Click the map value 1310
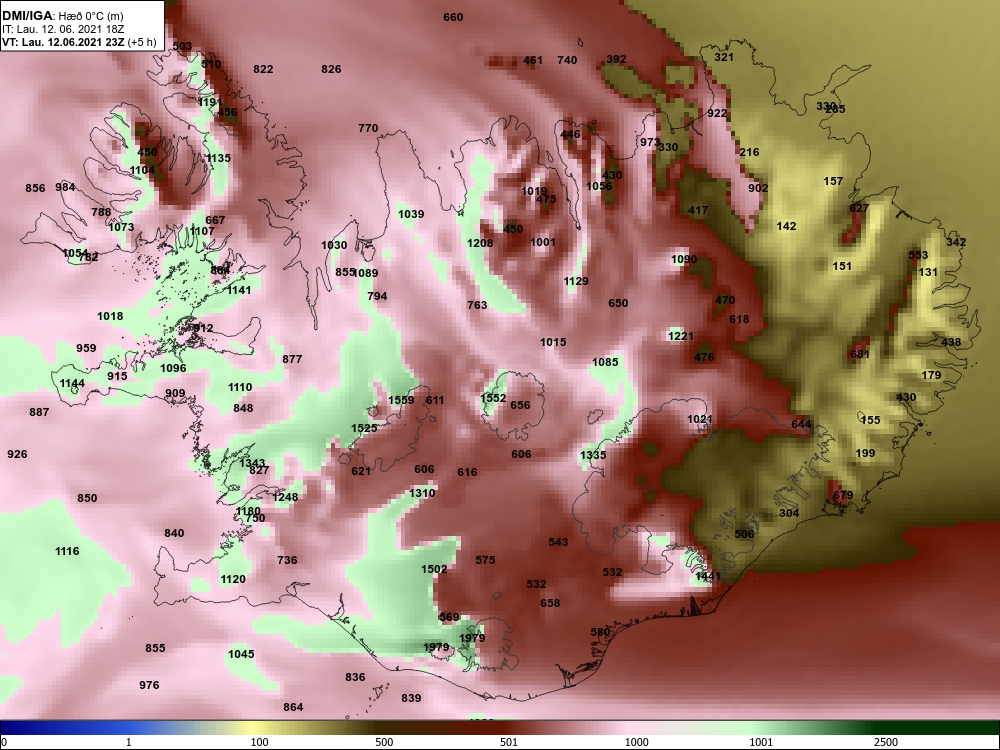Screen dimensions: 1000x750 422,493
